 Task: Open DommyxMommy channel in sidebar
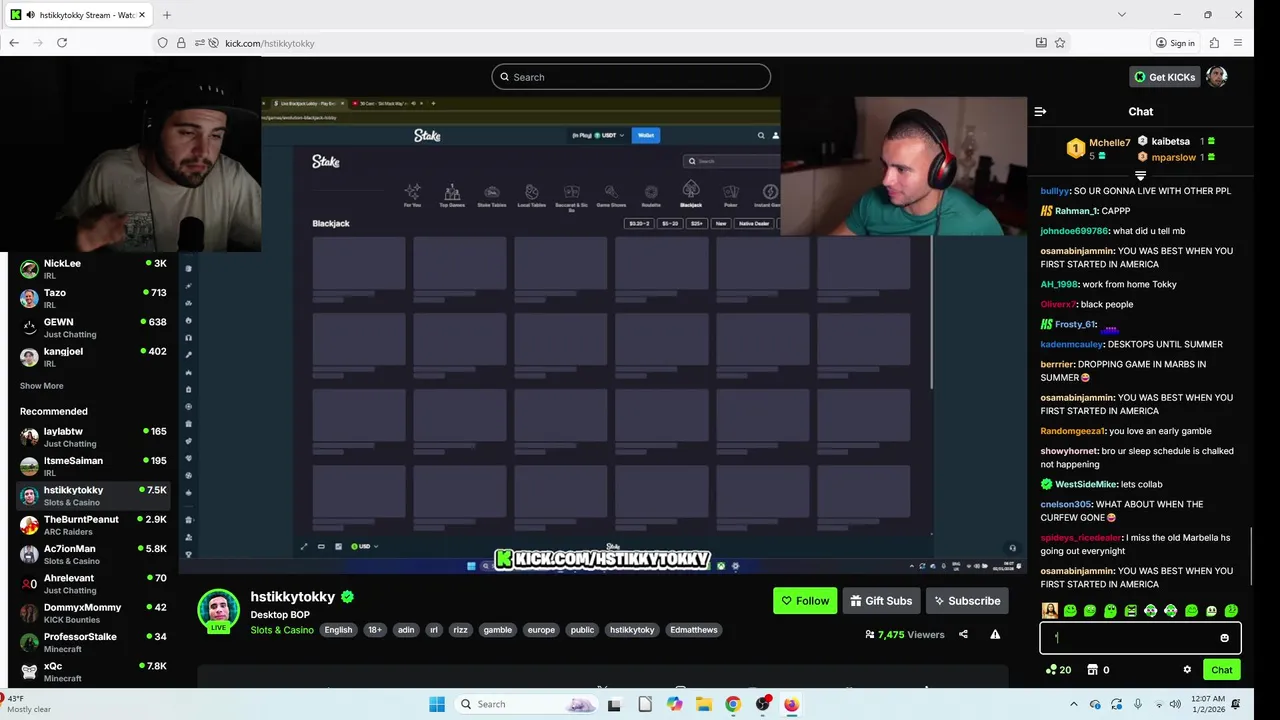tap(93, 613)
